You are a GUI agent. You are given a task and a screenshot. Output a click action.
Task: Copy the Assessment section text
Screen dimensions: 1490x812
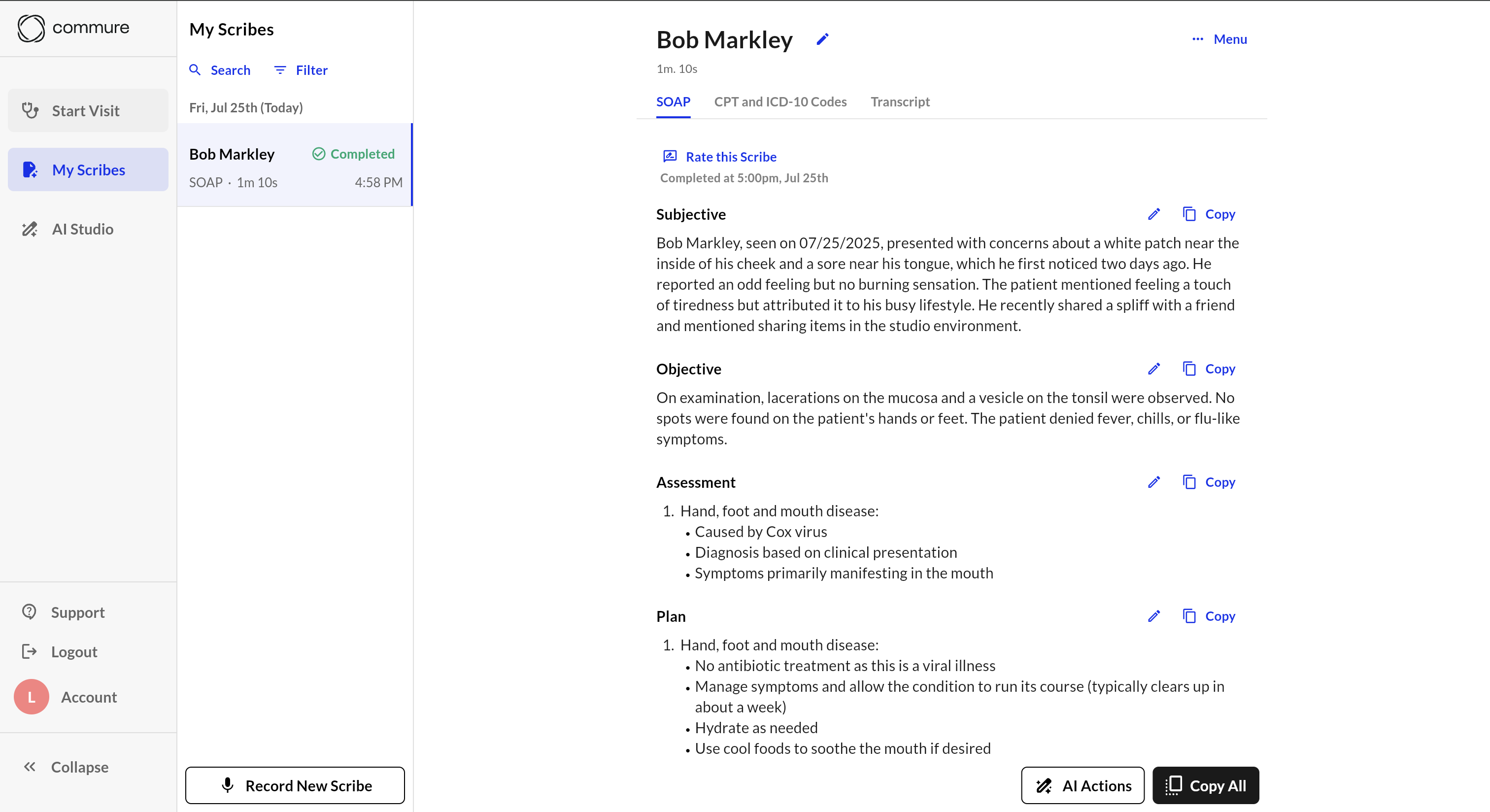[1209, 482]
